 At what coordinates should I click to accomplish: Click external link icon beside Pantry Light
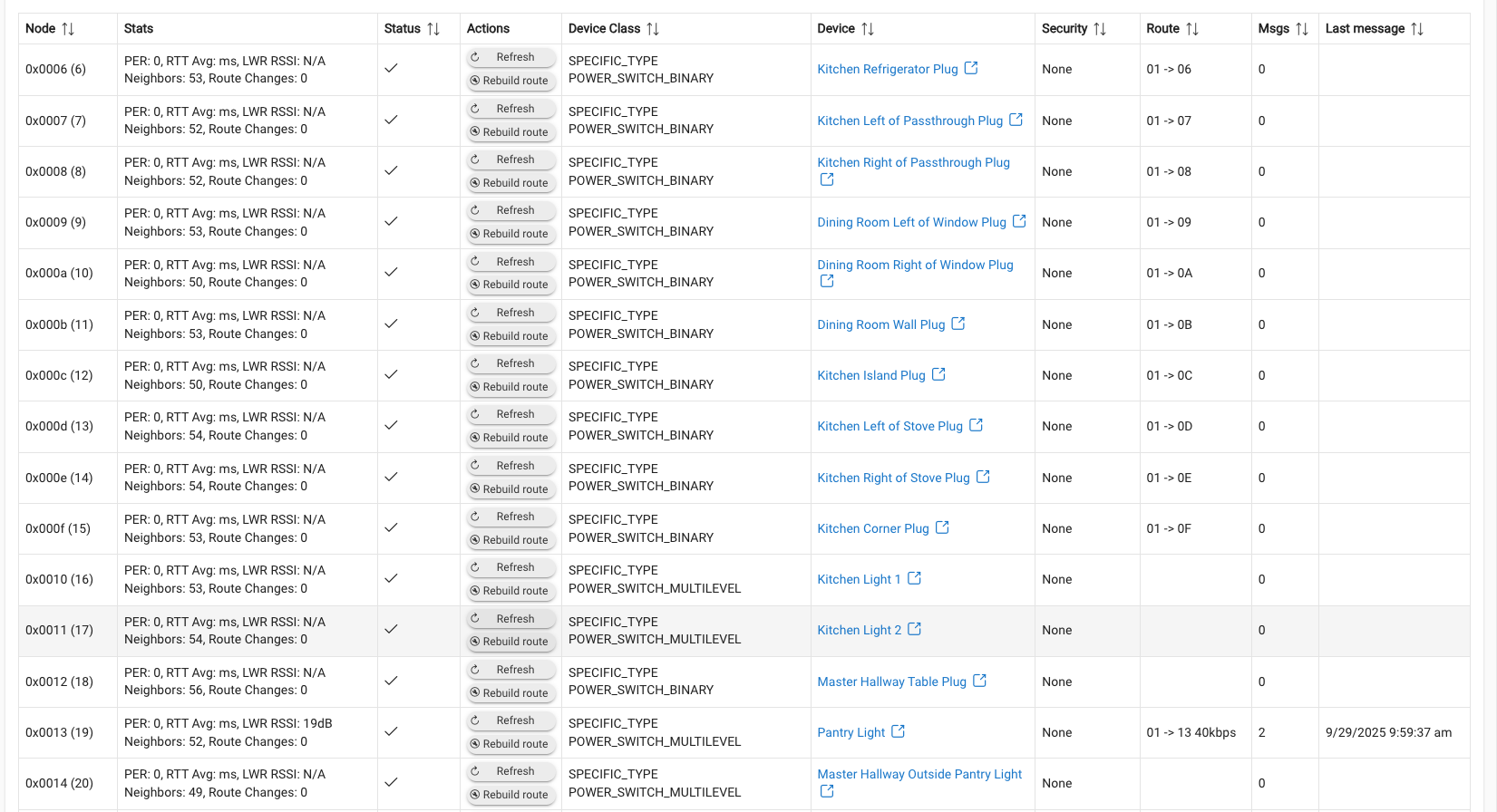pos(898,731)
